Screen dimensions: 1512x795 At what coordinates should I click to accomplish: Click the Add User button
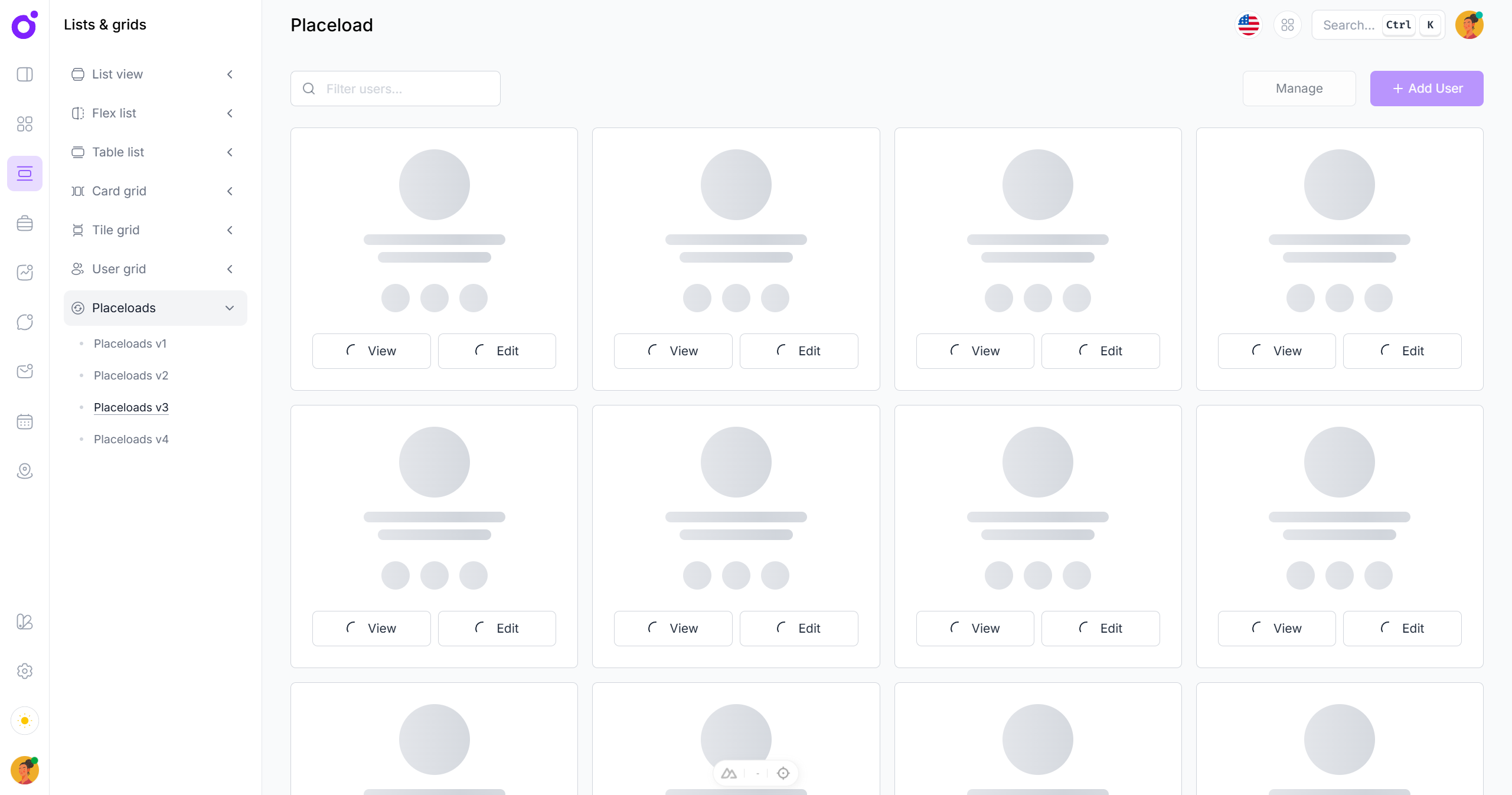click(x=1426, y=89)
